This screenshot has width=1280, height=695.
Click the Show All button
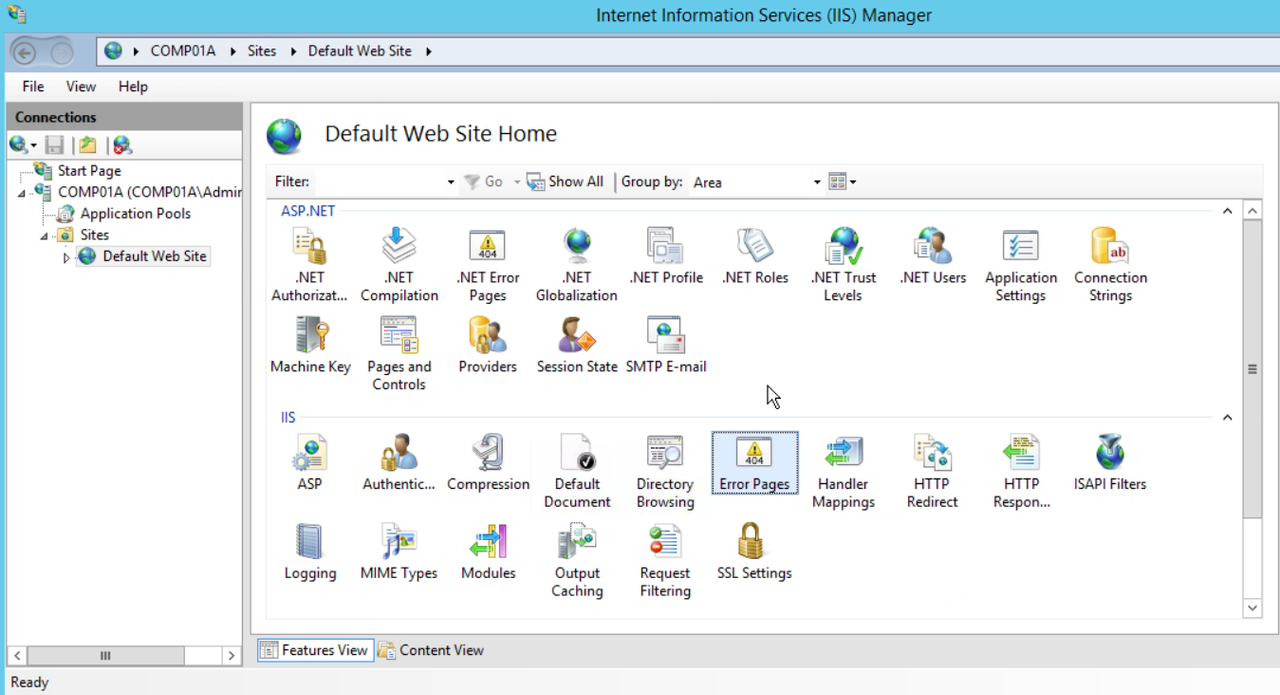point(565,182)
